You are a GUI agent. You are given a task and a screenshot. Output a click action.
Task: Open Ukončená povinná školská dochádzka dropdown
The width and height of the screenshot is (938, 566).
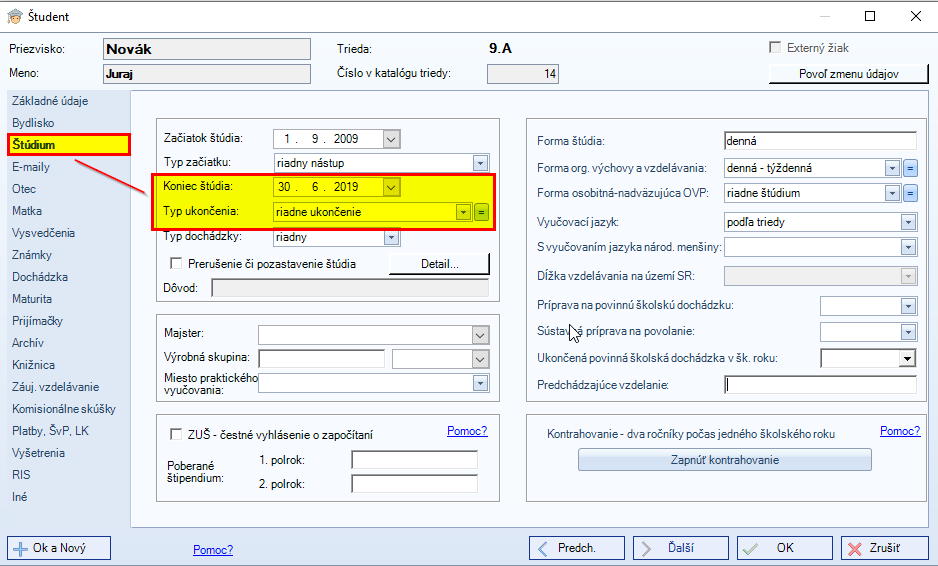[x=907, y=359]
